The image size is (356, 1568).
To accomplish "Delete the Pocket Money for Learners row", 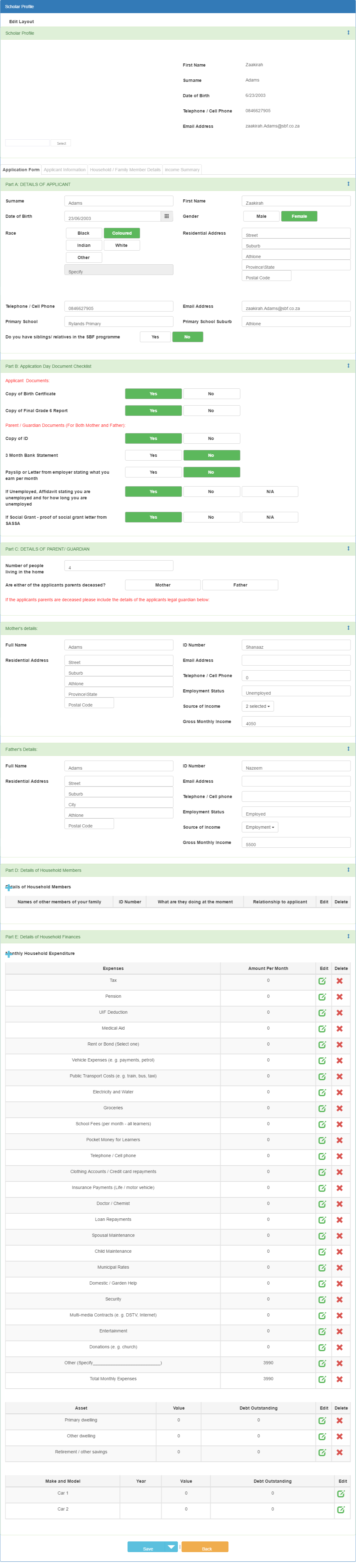I will coord(339,1140).
